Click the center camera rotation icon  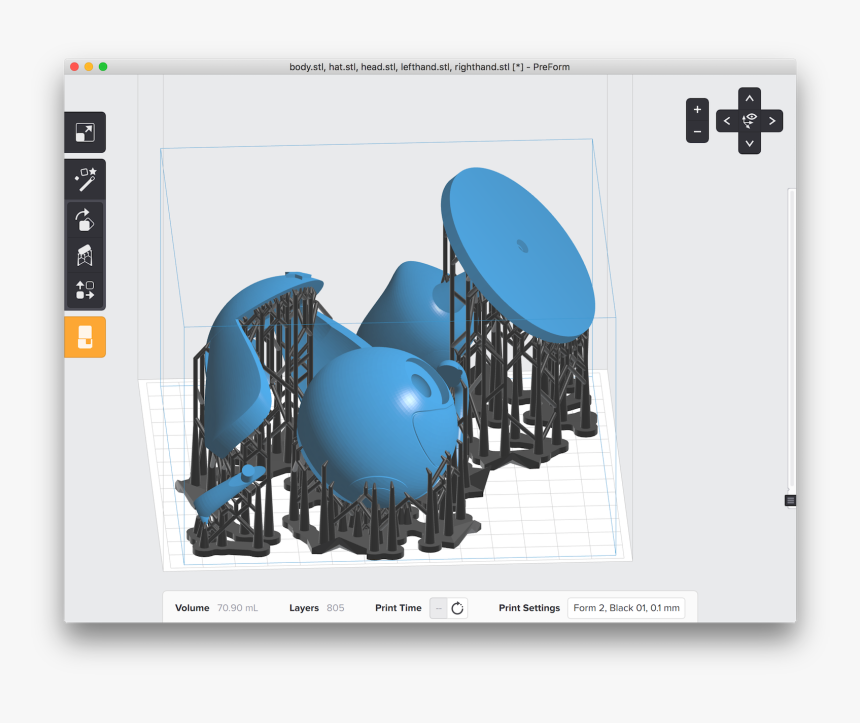(x=749, y=120)
